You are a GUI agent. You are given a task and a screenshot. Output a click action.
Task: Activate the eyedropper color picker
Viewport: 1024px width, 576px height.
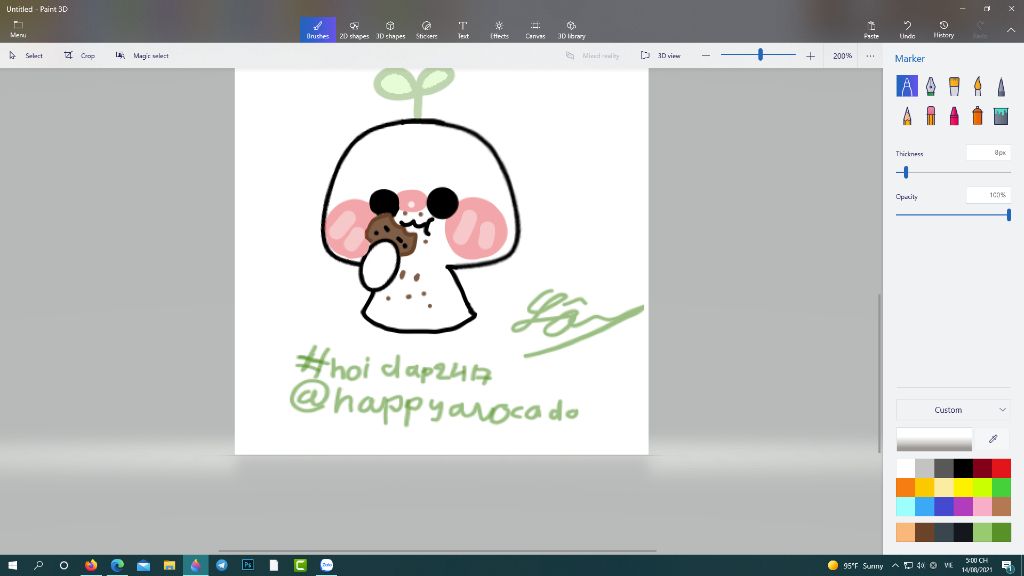click(x=993, y=439)
